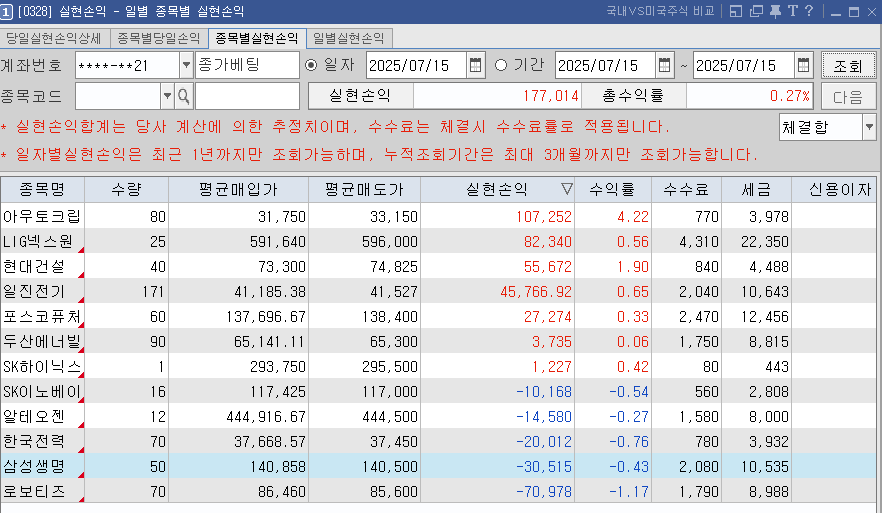Screen dimensions: 882x513
Task: Click the duplicate window icon in title bar
Action: tap(755, 11)
